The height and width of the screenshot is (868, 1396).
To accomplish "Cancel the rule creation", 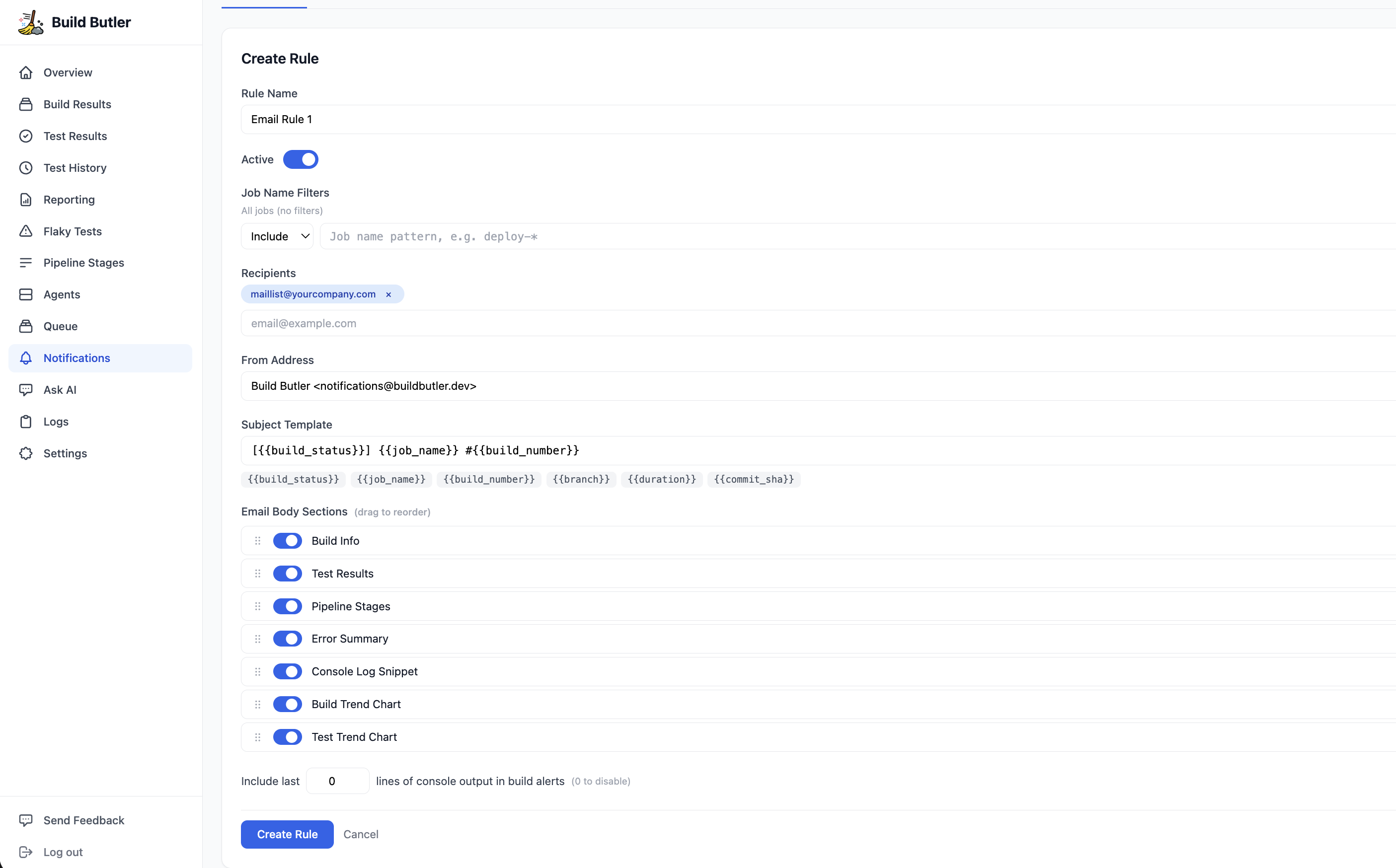I will [361, 834].
